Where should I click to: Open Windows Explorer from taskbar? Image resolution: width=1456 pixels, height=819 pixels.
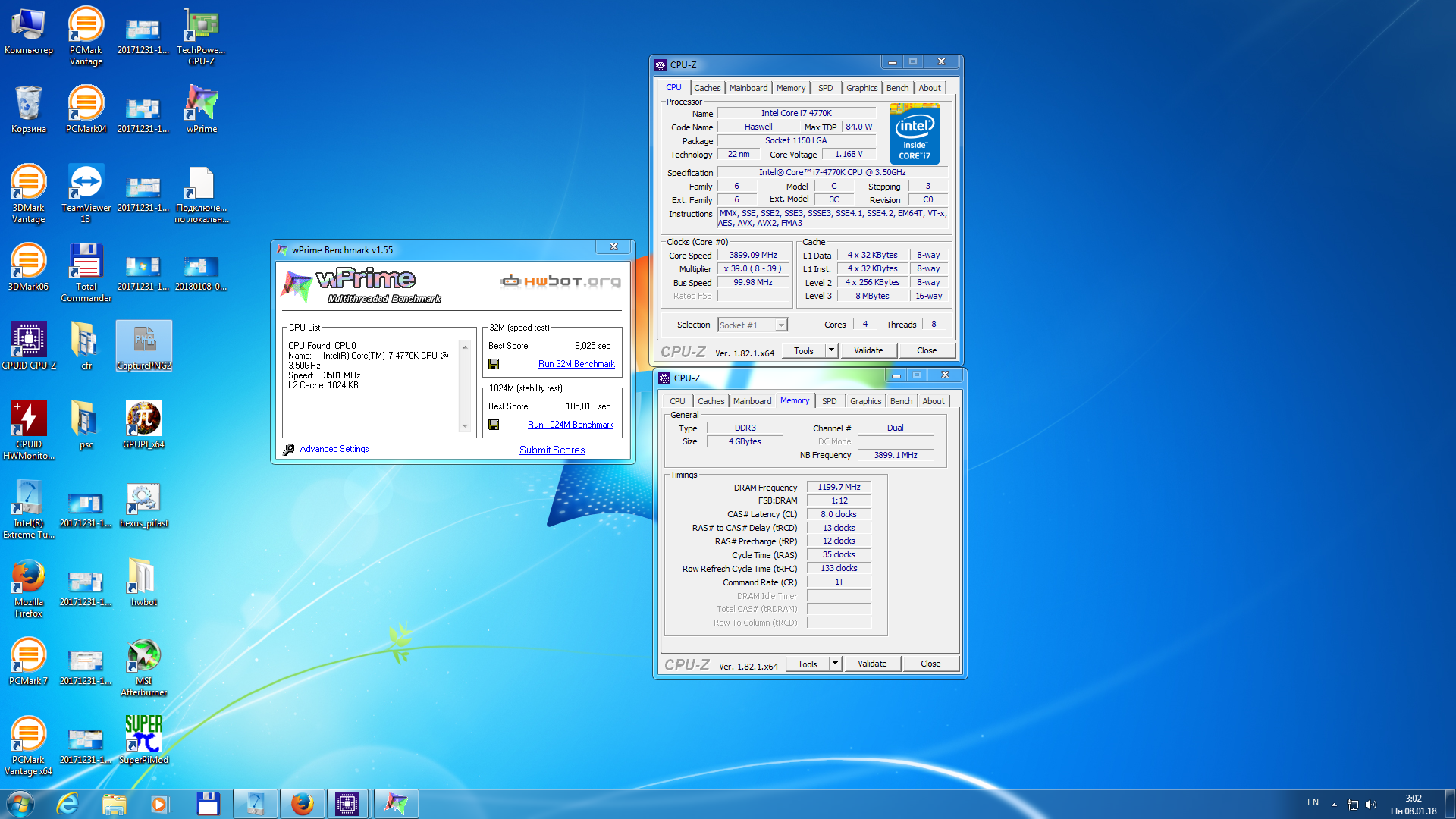coord(114,804)
